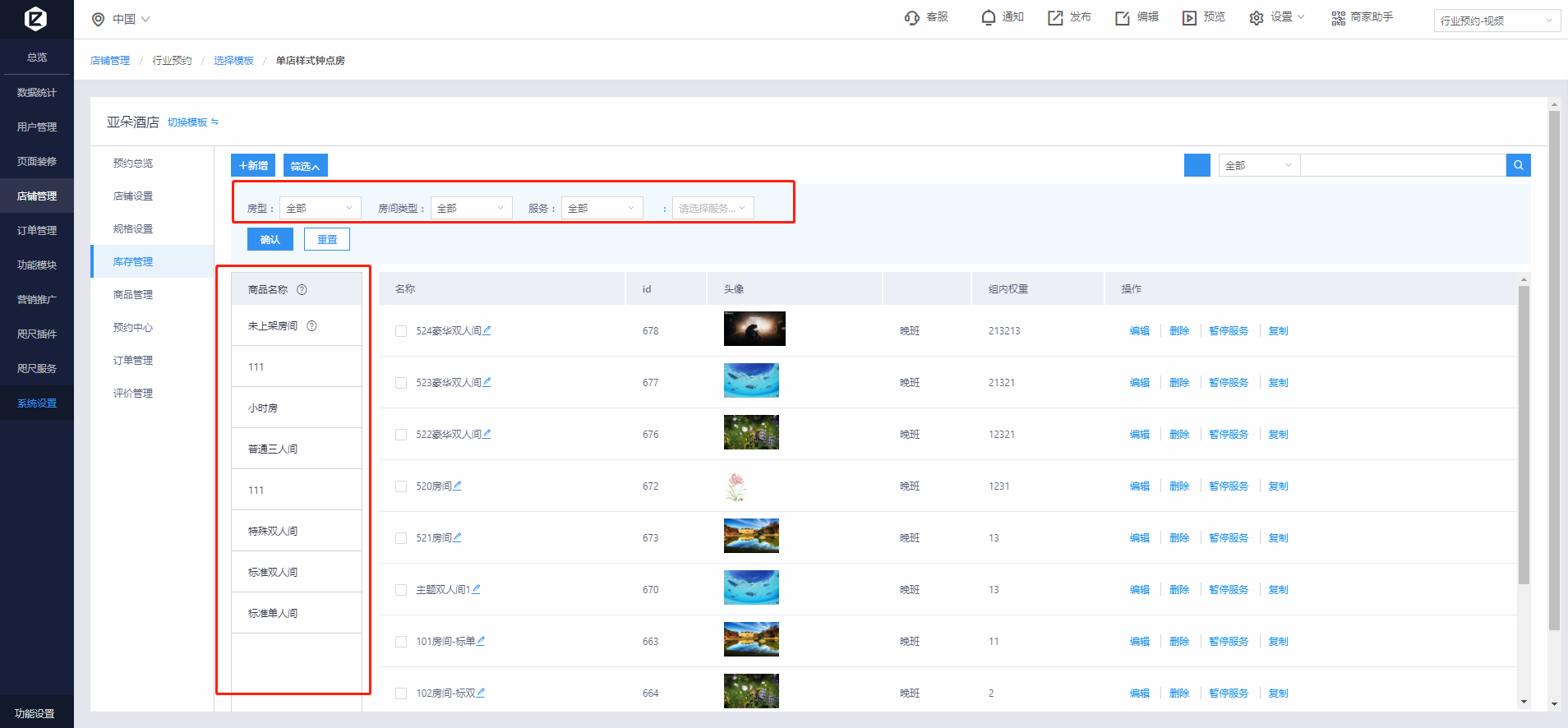
Task: Collapse filters with the 筛选 button
Action: click(x=306, y=165)
